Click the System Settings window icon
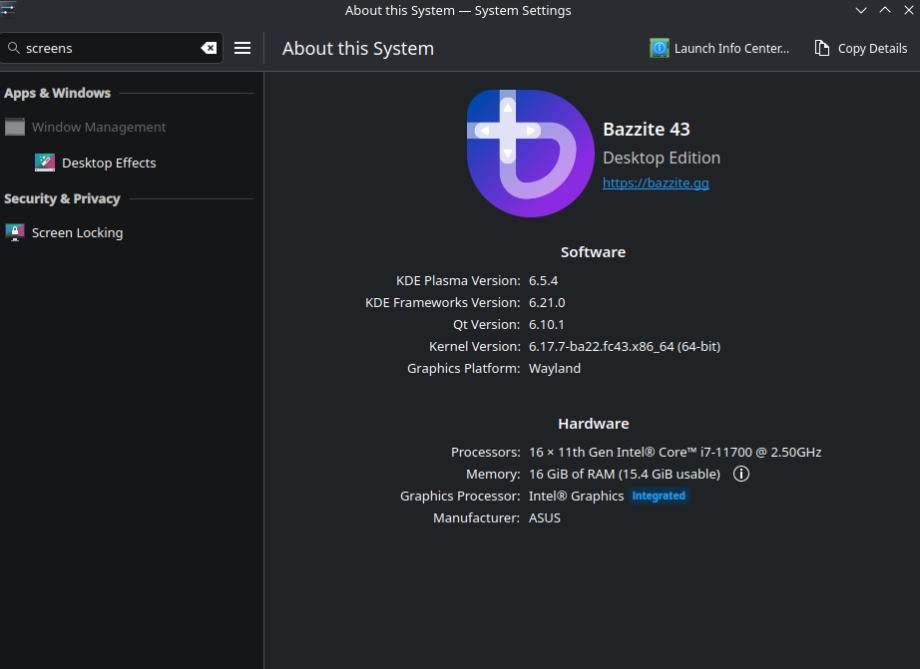Screen dimensions: 920x669 (x=8, y=8)
